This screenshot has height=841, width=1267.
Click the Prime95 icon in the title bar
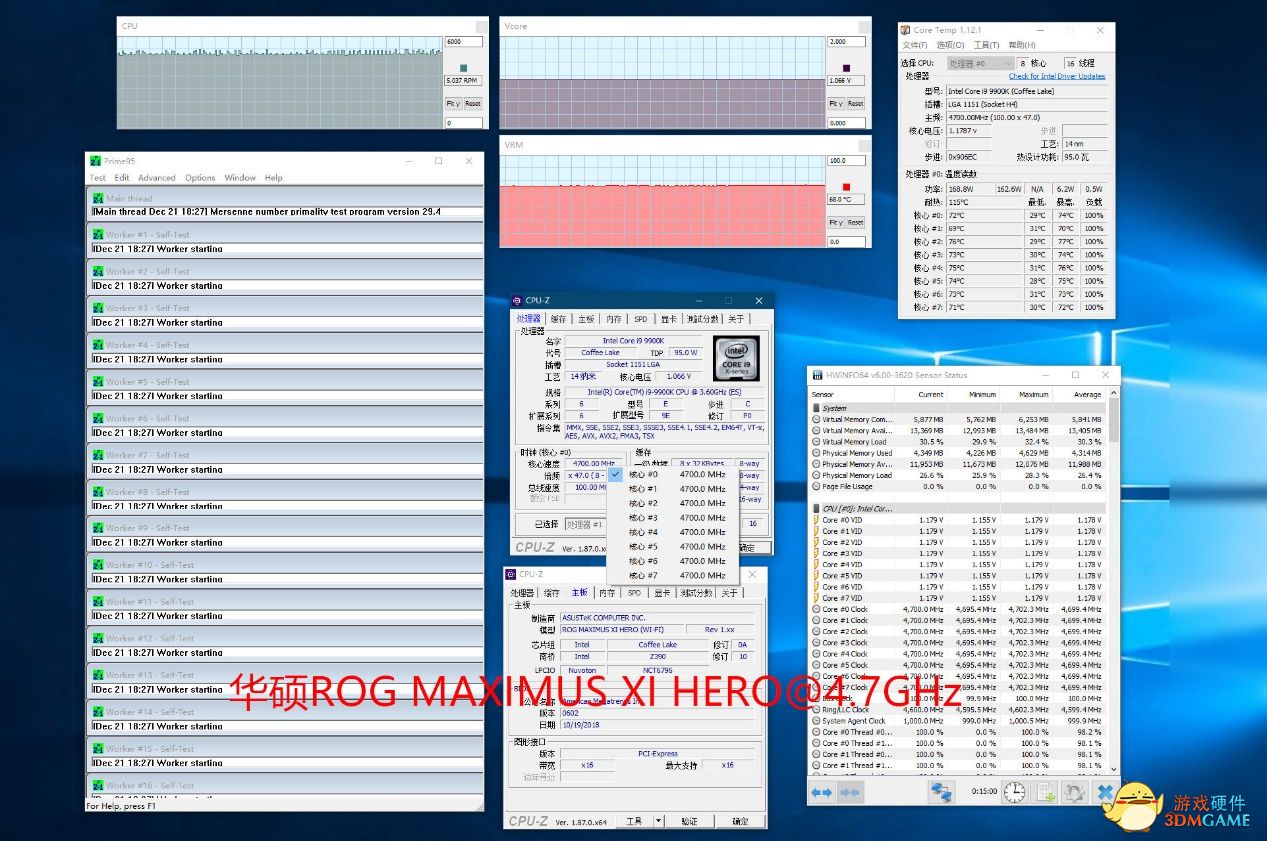click(x=96, y=161)
